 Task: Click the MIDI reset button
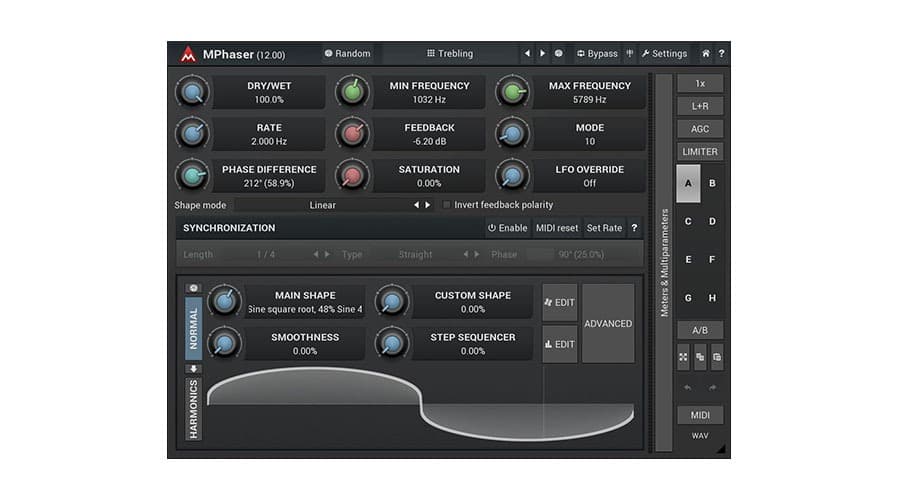click(557, 228)
